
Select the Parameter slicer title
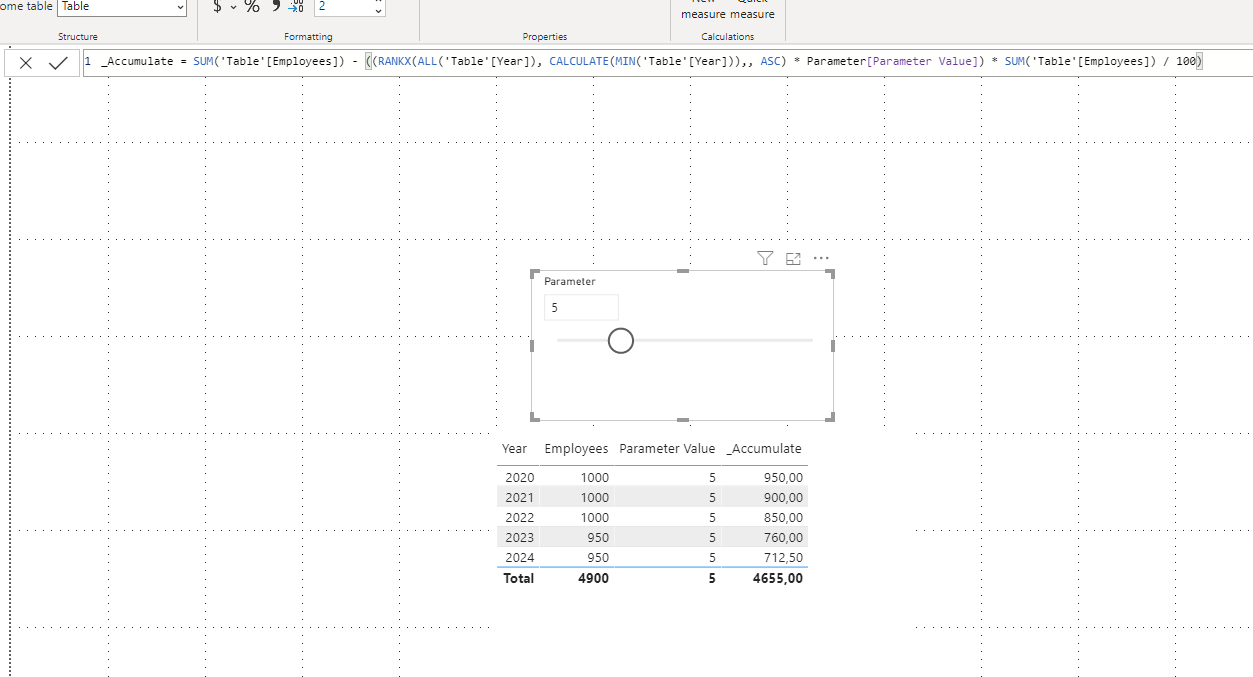click(x=570, y=282)
